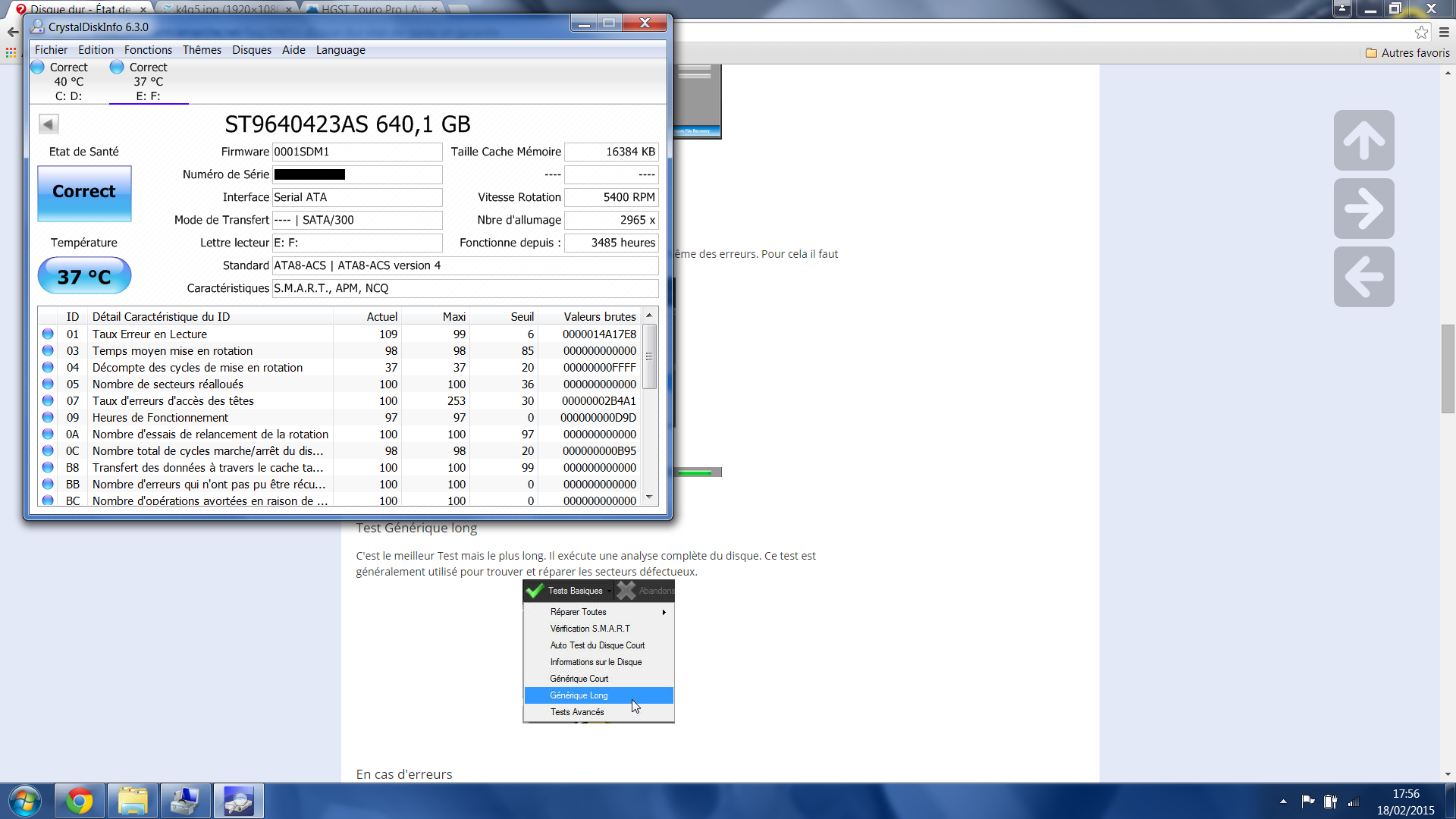Click the large right arrow navigation icon
The width and height of the screenshot is (1456, 819).
pyautogui.click(x=1363, y=209)
